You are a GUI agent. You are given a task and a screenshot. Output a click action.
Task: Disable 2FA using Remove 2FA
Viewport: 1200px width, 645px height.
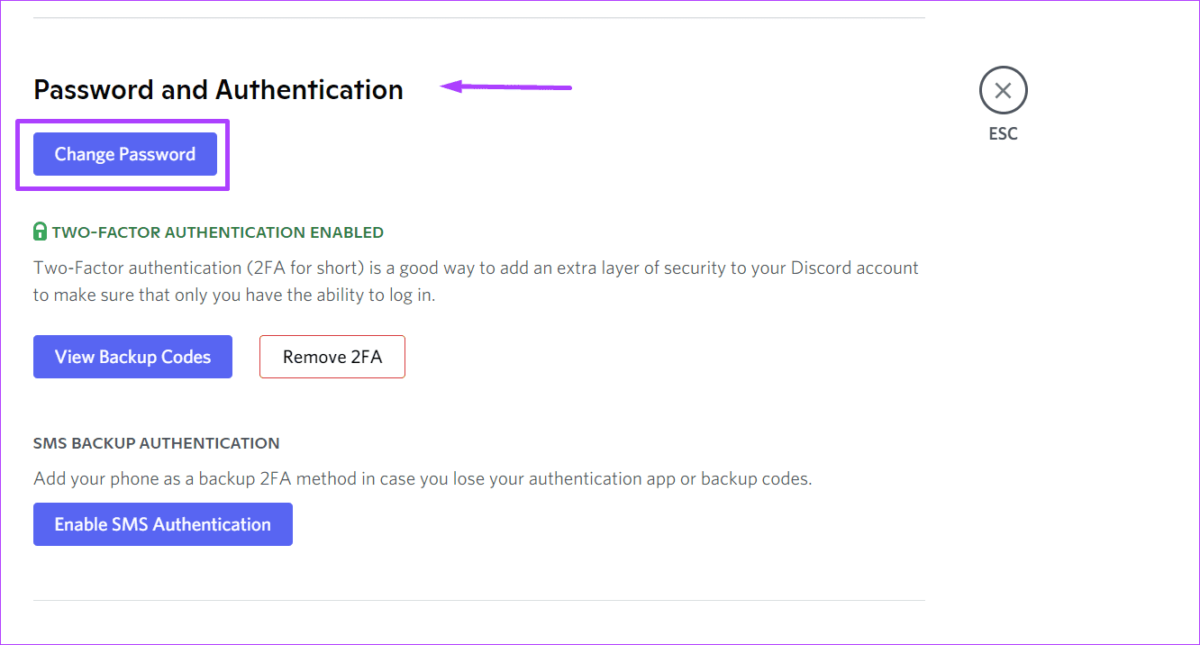pos(332,356)
